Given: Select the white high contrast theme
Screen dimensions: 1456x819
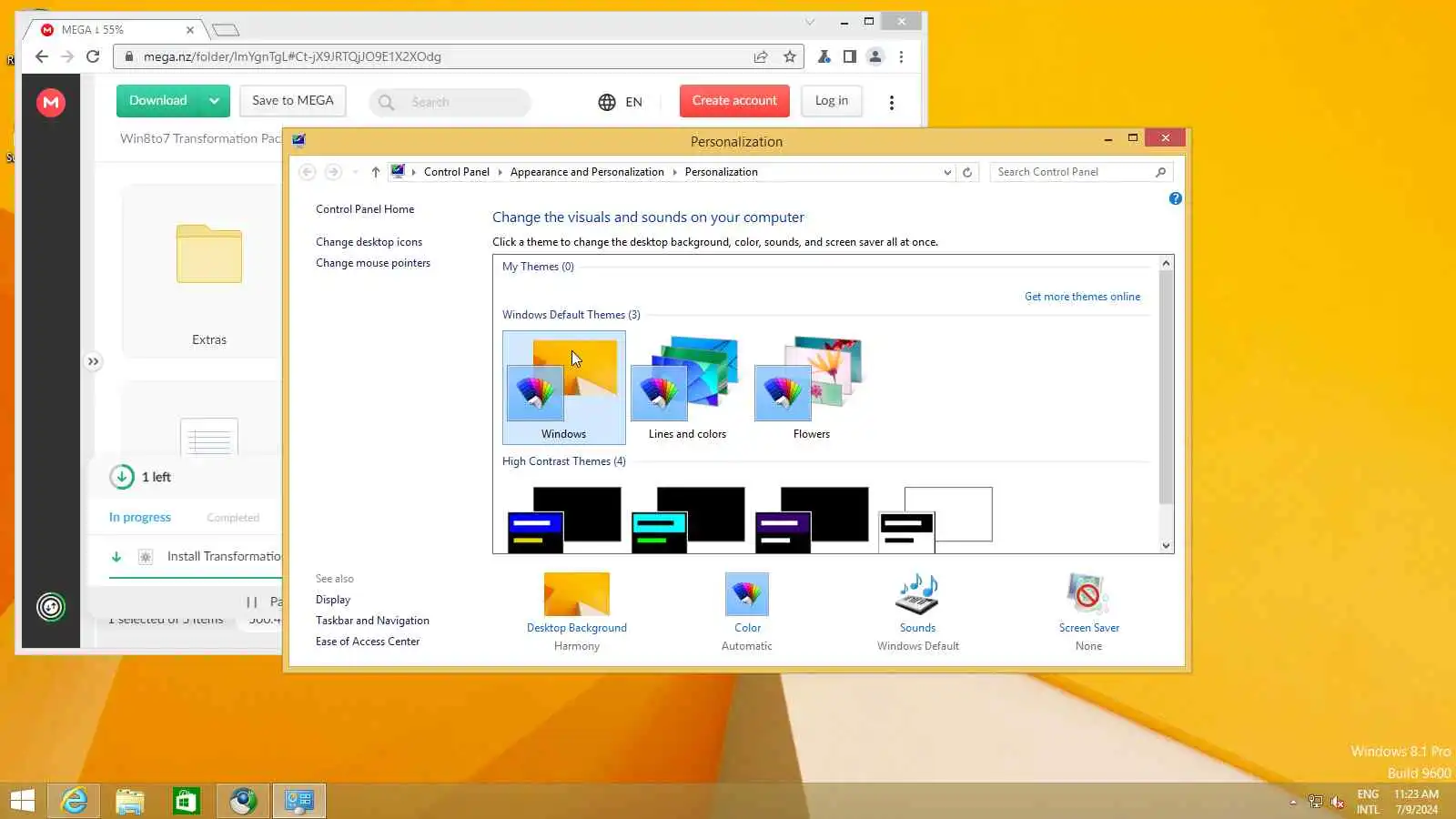Looking at the screenshot, I should point(935,519).
